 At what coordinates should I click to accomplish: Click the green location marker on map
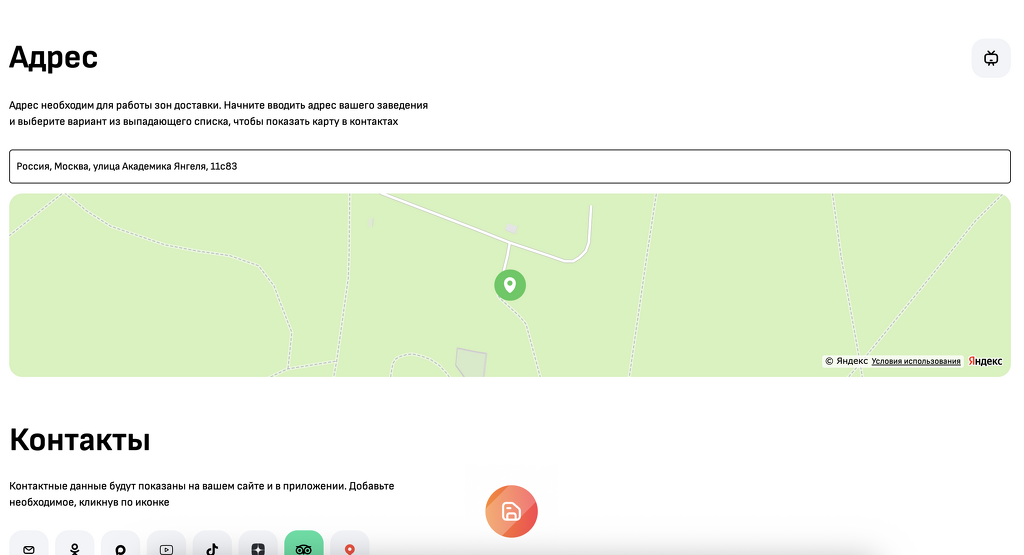tap(510, 285)
